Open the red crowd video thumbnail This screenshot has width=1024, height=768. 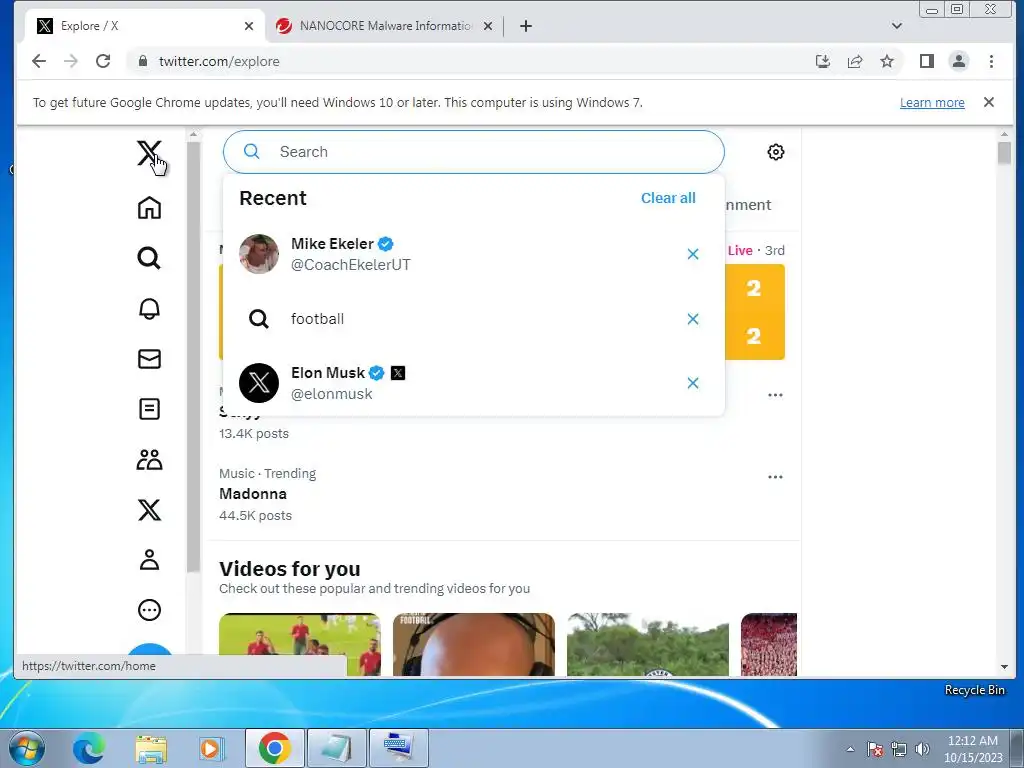click(x=769, y=644)
